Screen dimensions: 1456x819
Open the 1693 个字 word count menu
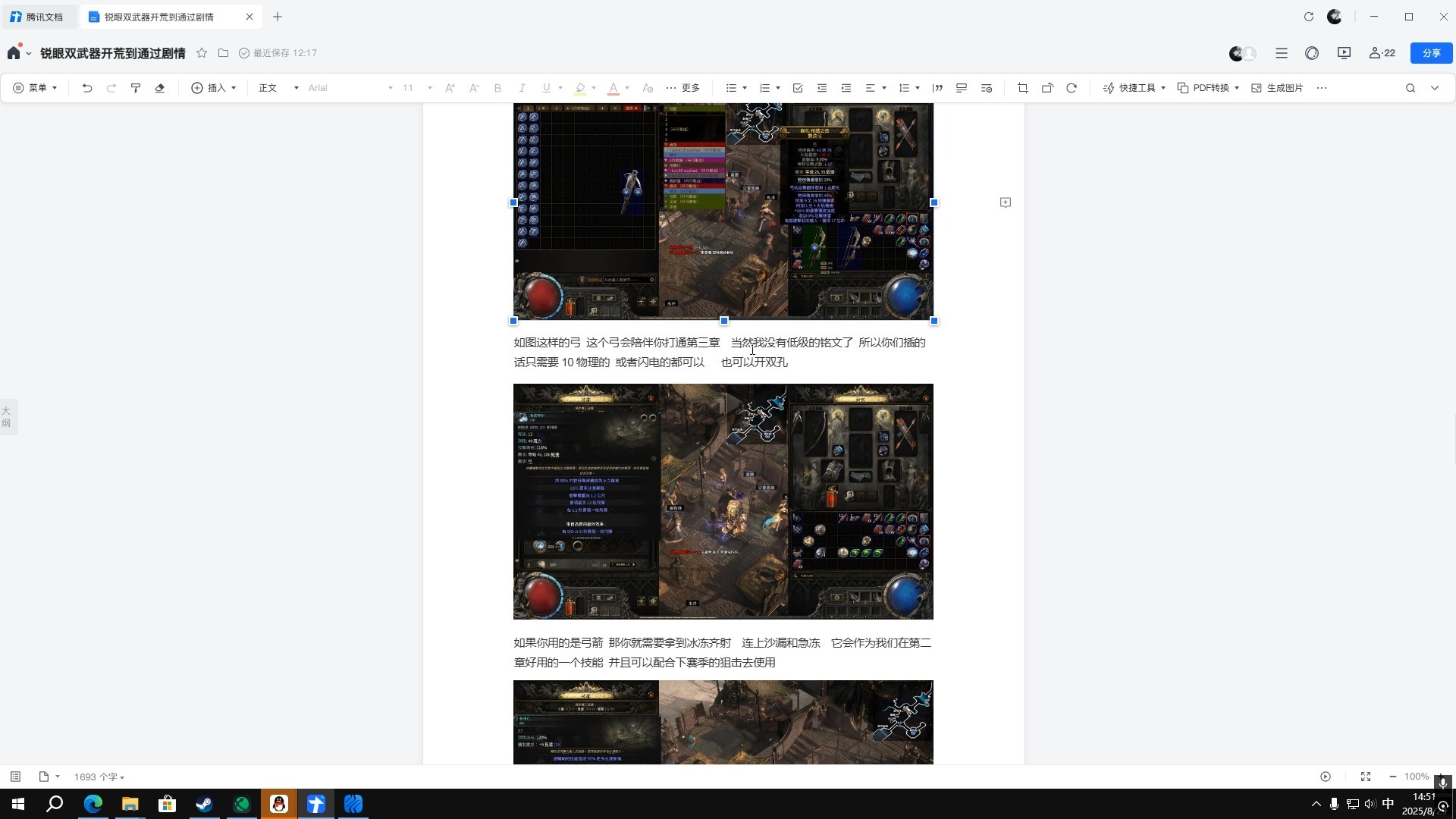99,777
